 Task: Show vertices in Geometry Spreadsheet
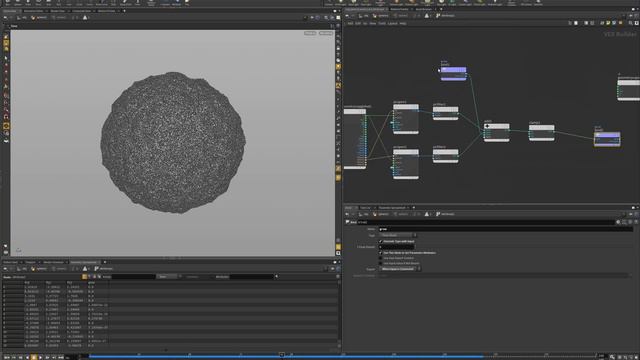point(89,277)
